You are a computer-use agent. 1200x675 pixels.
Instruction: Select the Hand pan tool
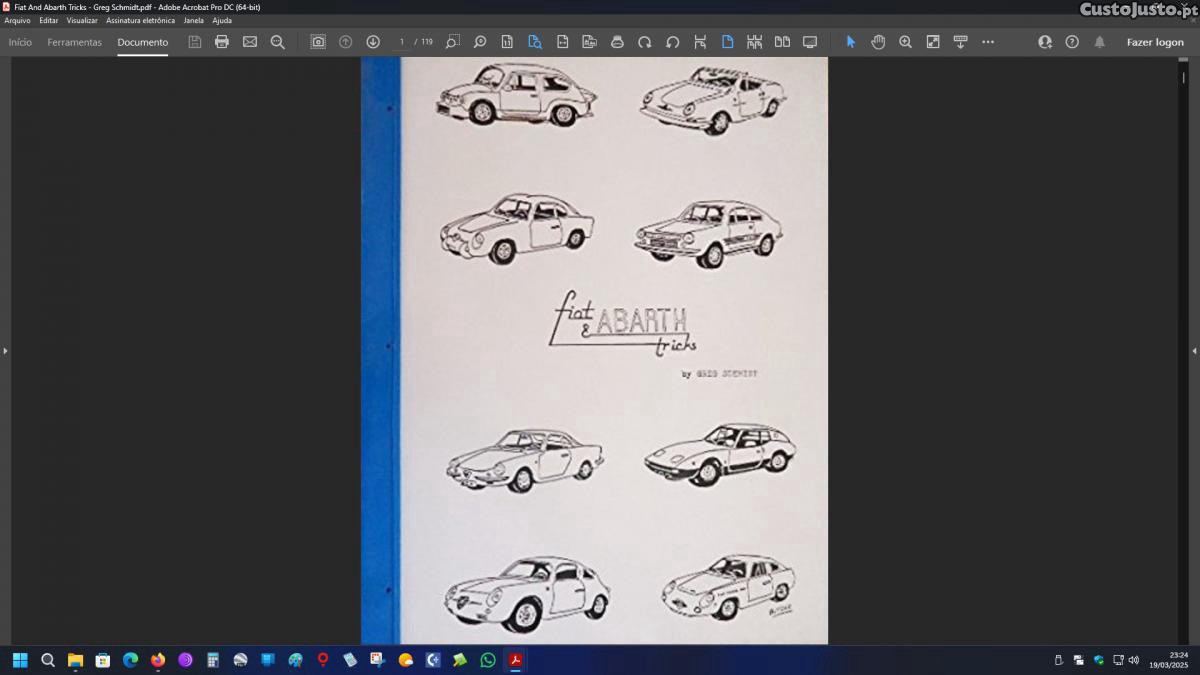click(878, 42)
